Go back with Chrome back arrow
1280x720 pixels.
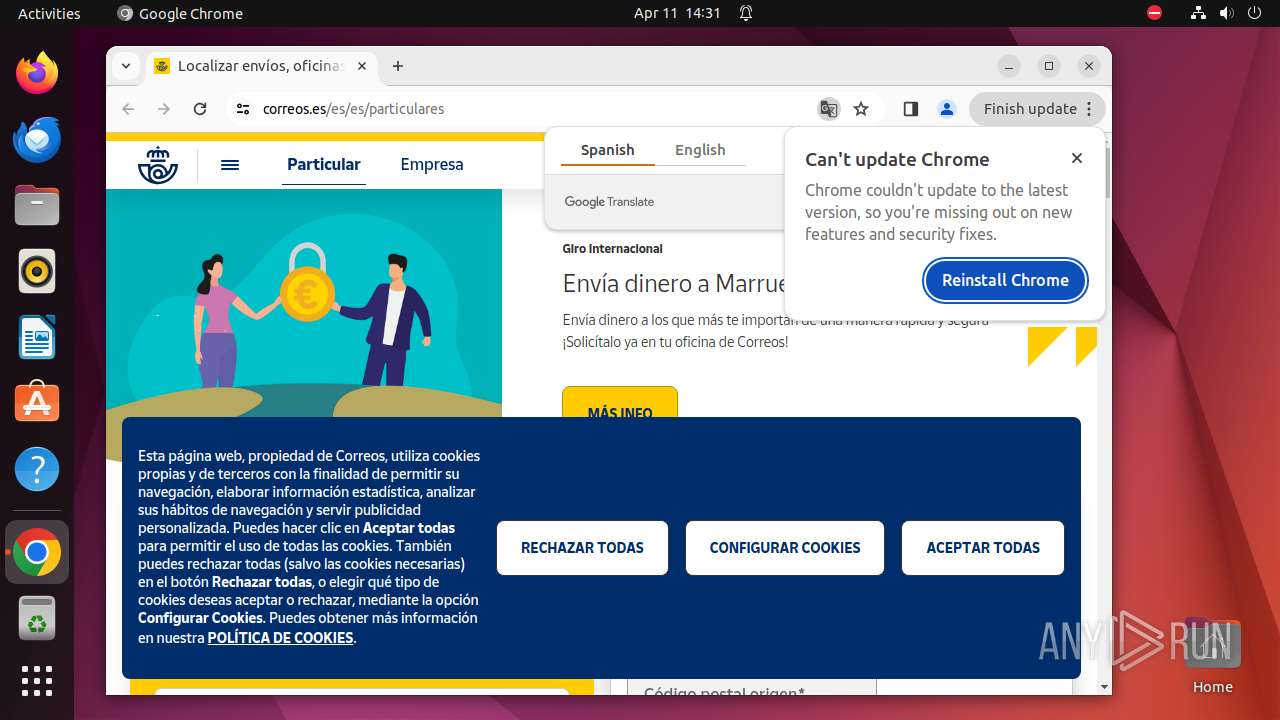[x=128, y=109]
